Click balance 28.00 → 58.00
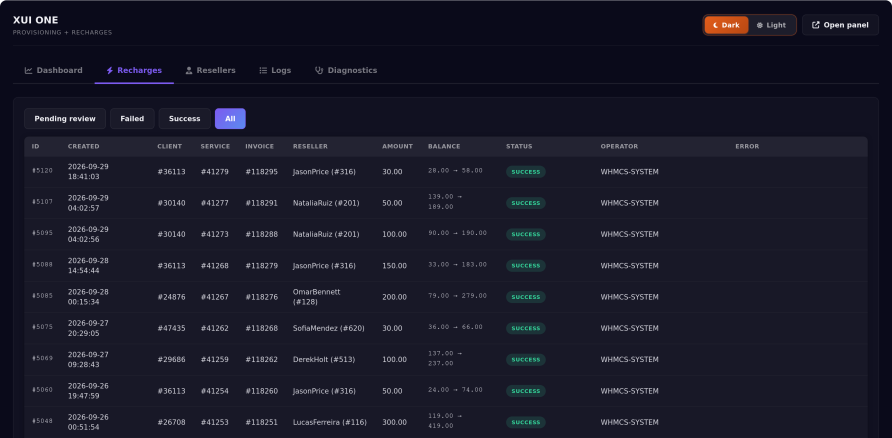The width and height of the screenshot is (892, 438). [x=455, y=171]
